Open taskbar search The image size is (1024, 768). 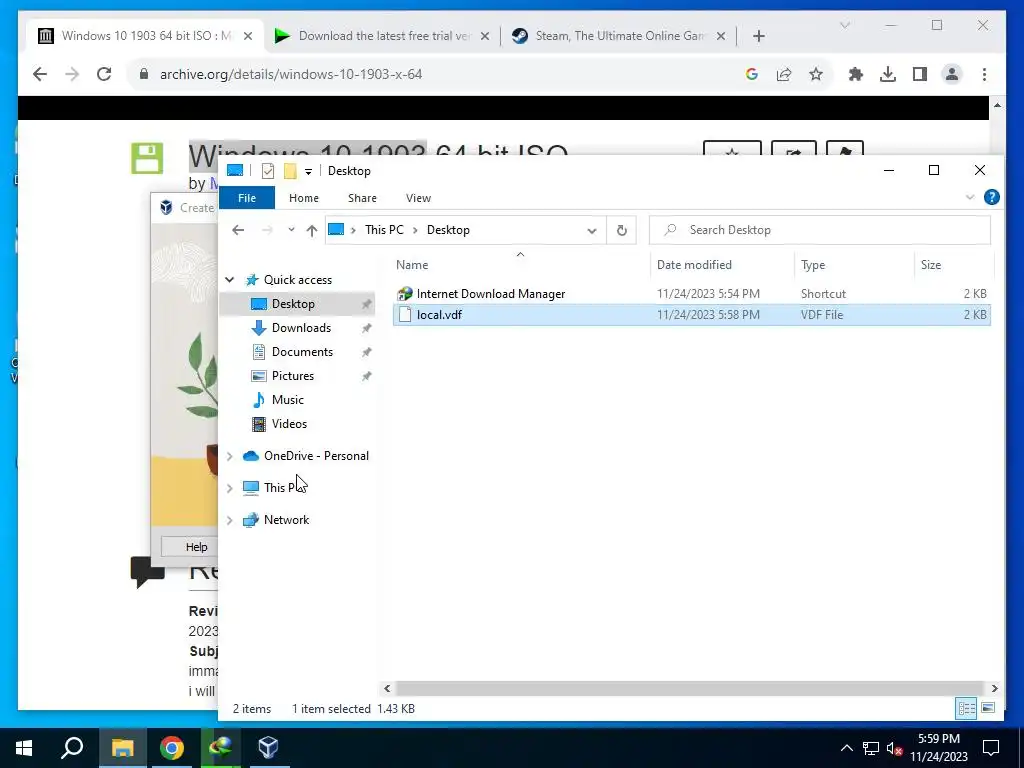point(72,748)
